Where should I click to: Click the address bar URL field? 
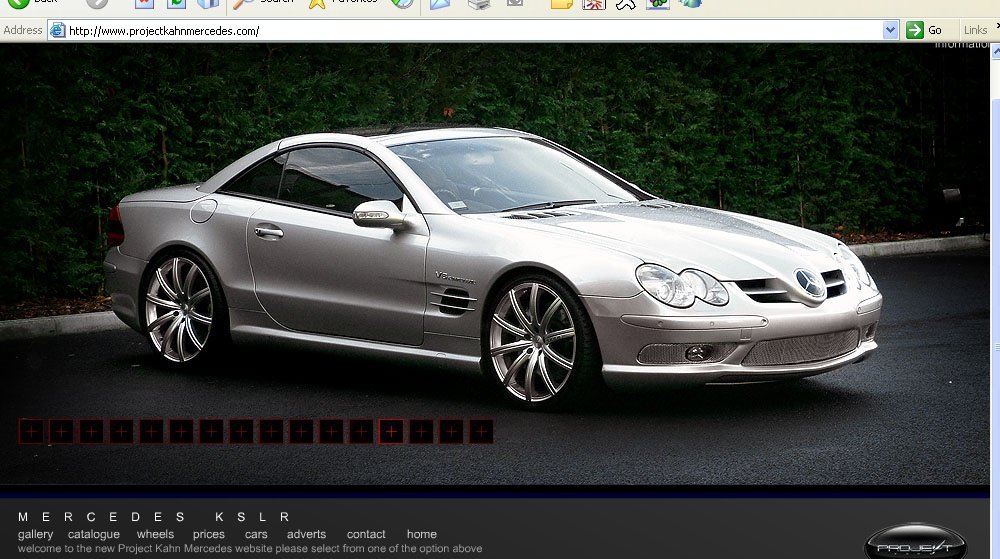tap(474, 31)
